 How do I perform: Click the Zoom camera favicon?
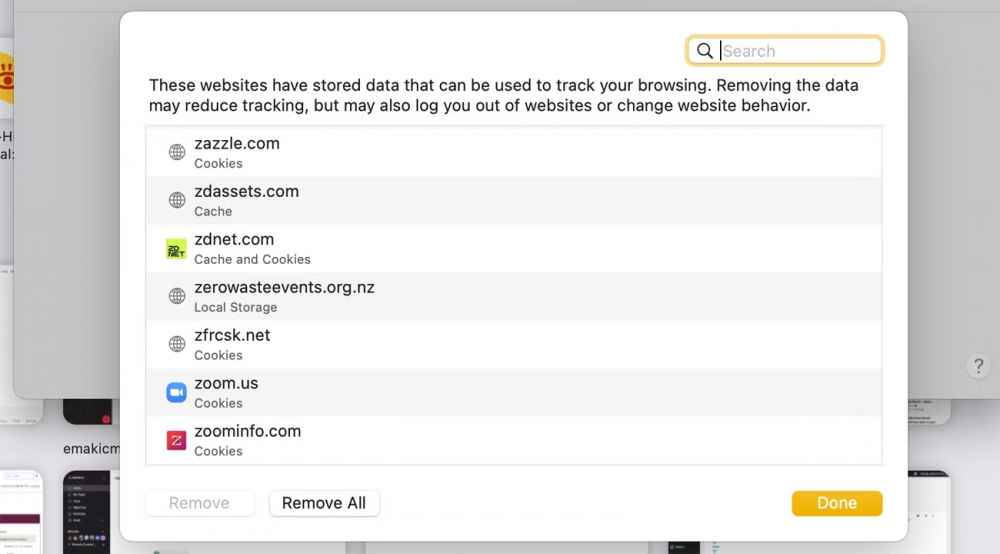[177, 393]
